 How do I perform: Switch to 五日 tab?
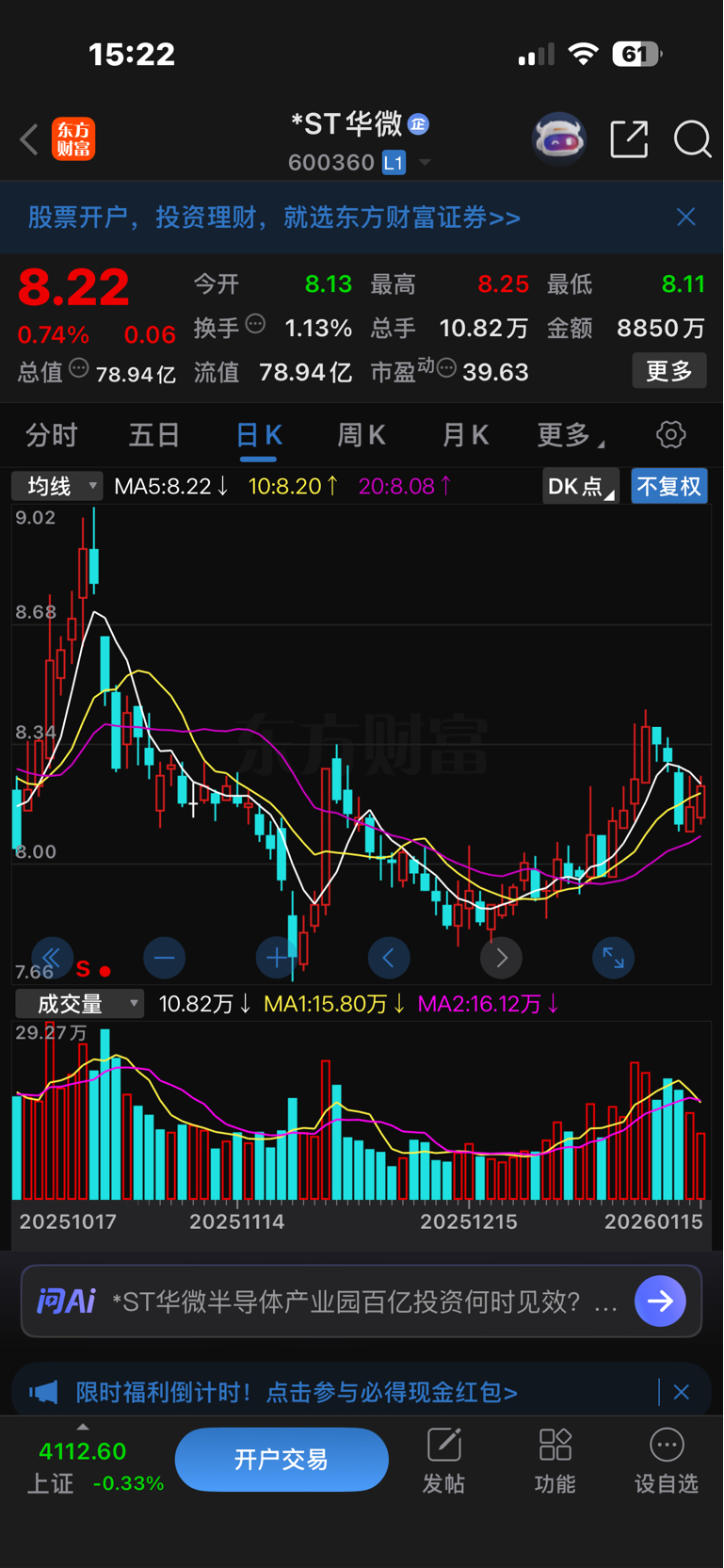click(154, 435)
